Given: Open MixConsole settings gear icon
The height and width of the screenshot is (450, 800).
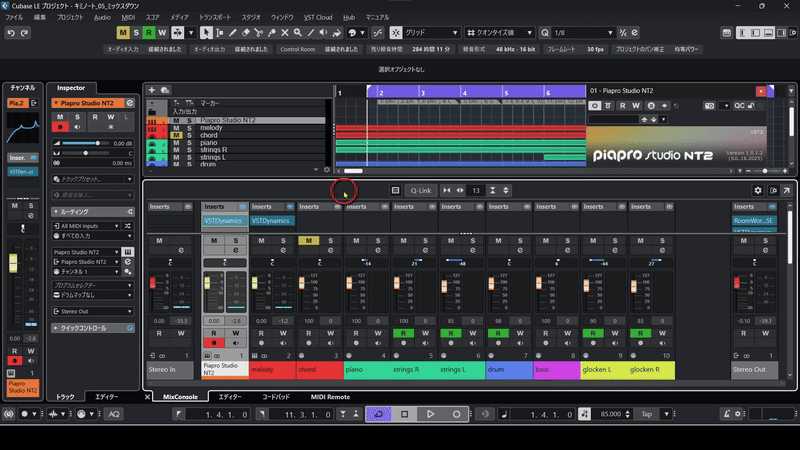Looking at the screenshot, I should (758, 190).
